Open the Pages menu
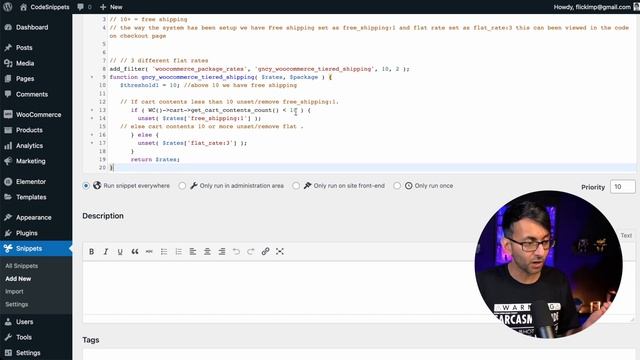This screenshot has width=640, height=360. click(x=25, y=79)
